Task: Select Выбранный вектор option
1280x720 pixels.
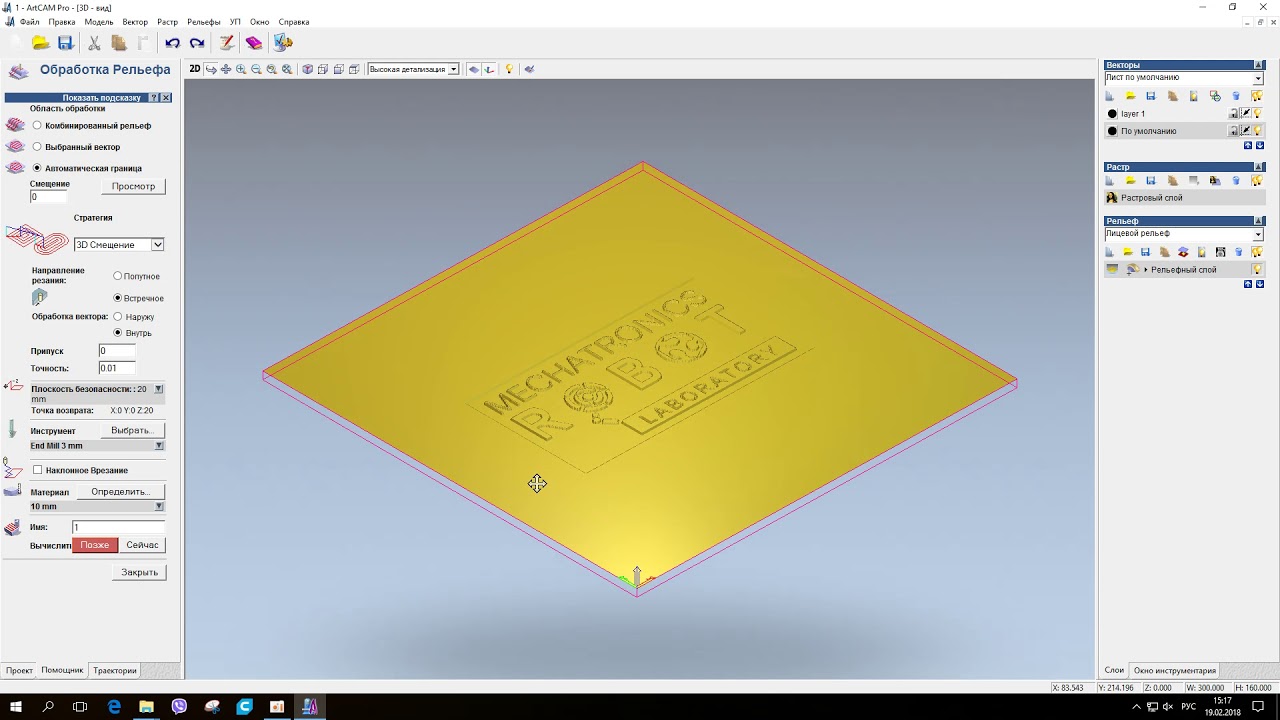Action: click(37, 147)
